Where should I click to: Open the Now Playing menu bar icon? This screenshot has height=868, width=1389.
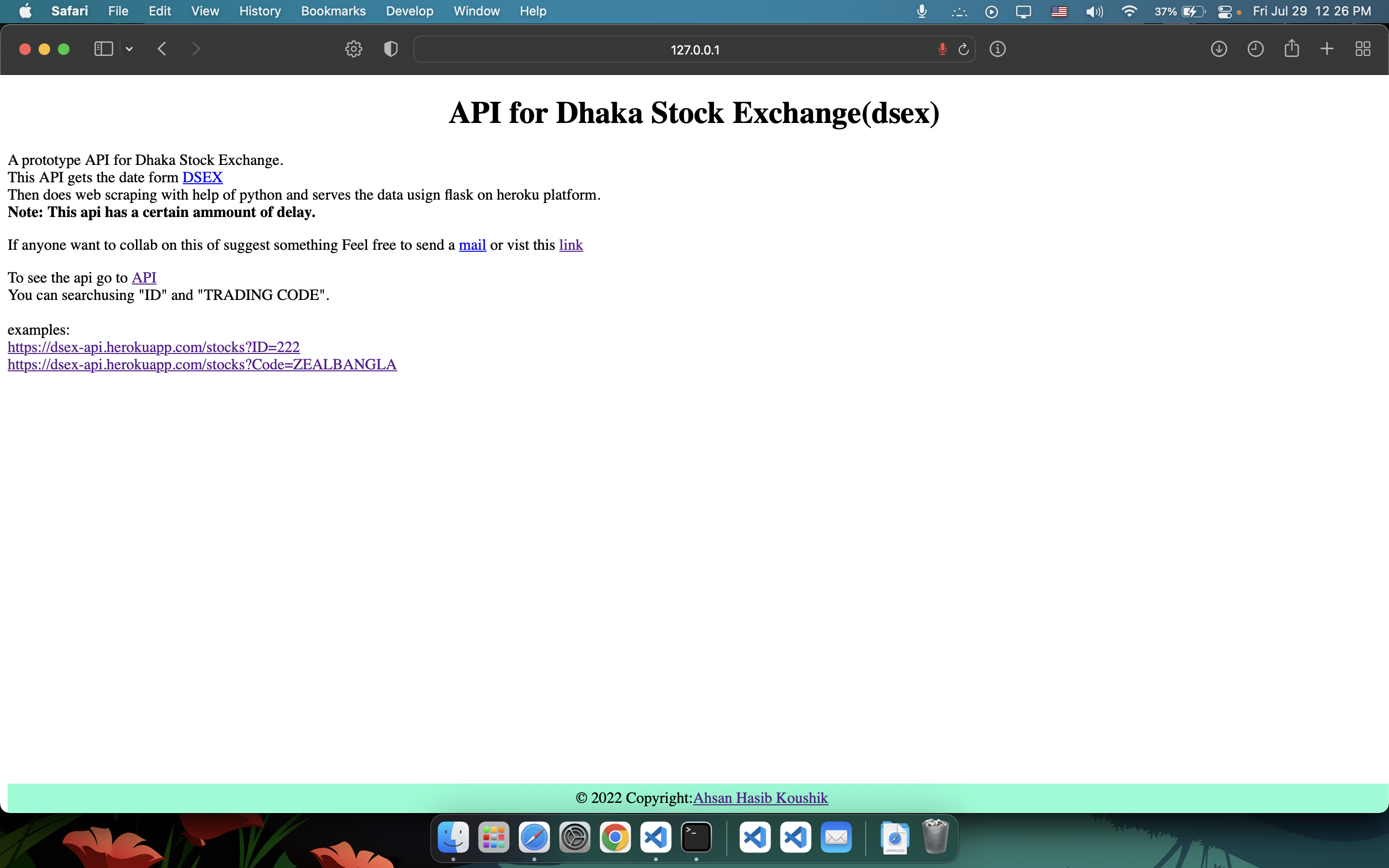point(991,12)
